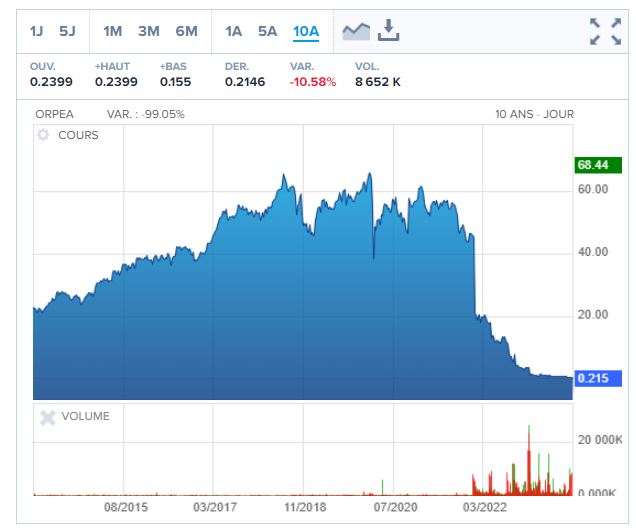636x531 pixels.
Task: Click the download chart icon
Action: pos(388,31)
